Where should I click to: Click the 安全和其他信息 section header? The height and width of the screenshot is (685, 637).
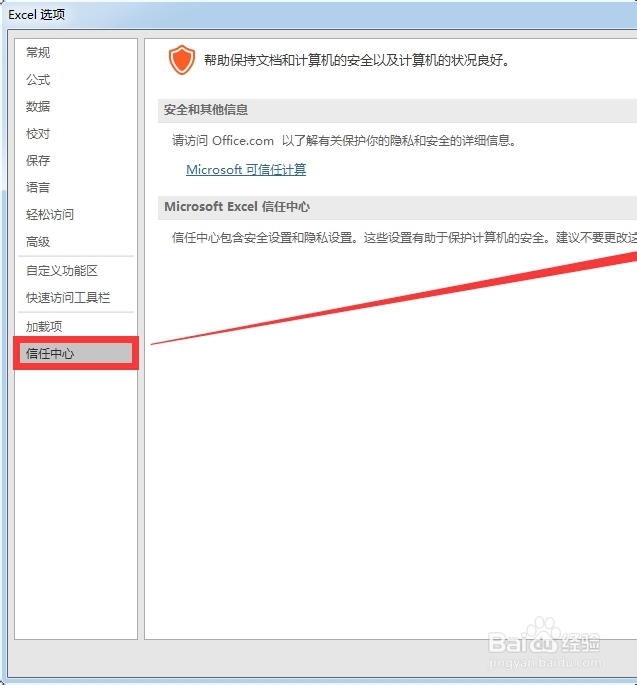click(x=397, y=110)
